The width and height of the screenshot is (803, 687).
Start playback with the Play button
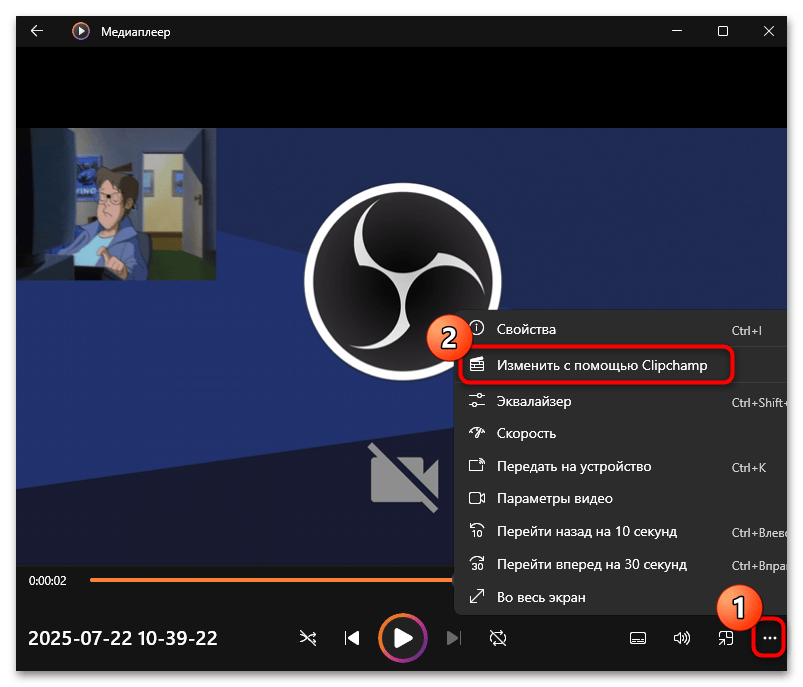click(403, 638)
